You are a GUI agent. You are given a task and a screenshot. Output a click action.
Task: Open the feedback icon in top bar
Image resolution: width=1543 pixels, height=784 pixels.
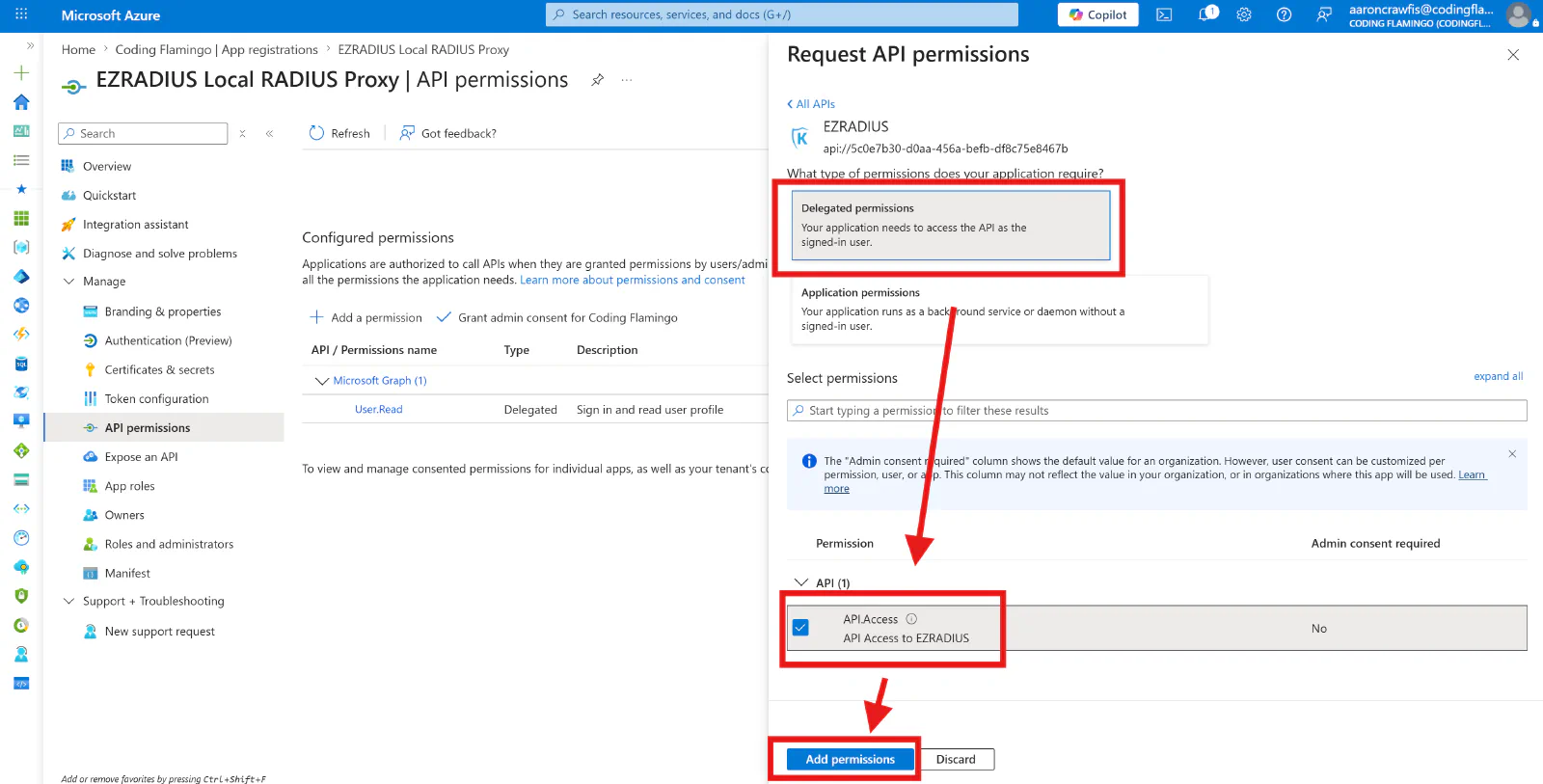1324,14
